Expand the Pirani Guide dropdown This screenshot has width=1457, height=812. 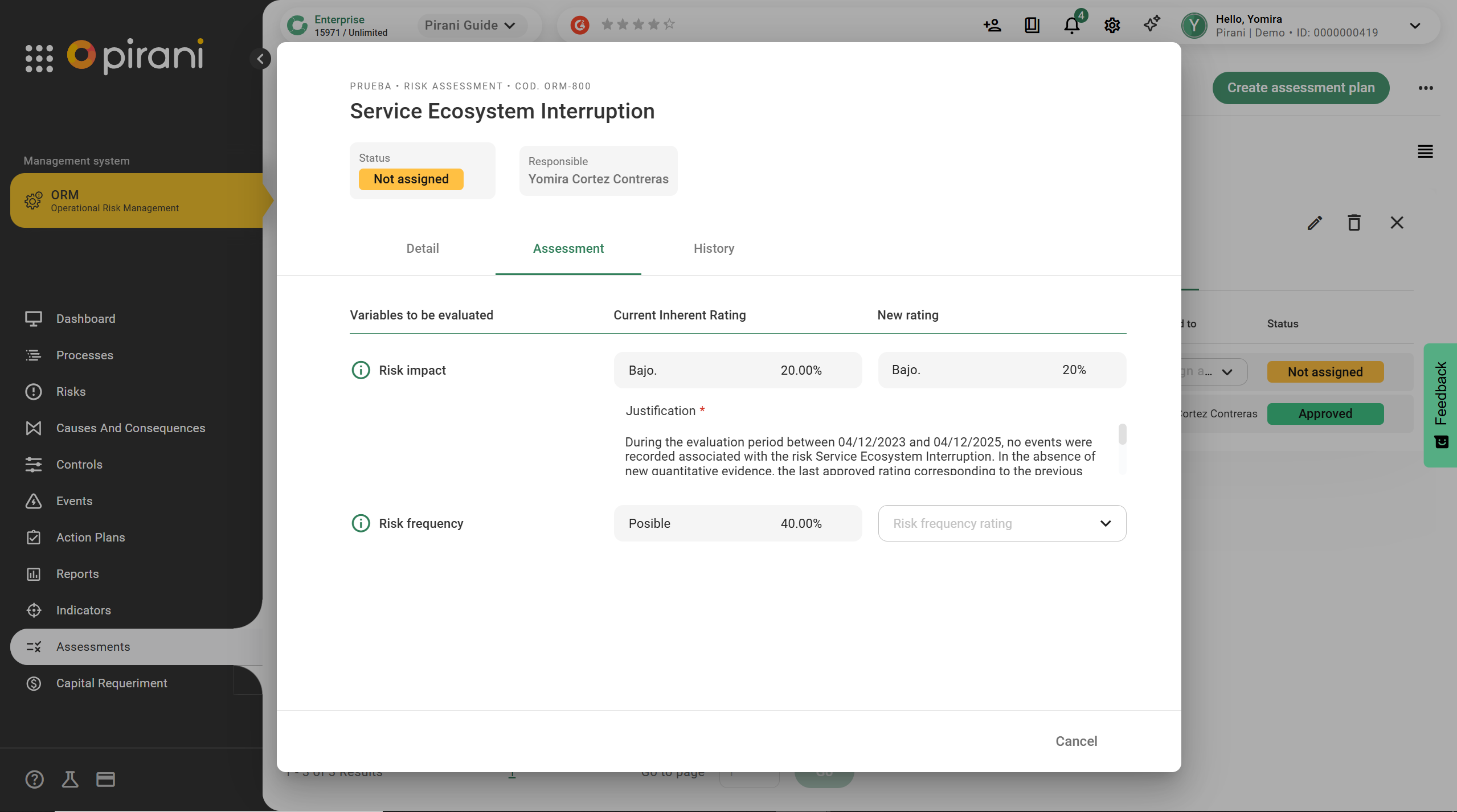pos(470,26)
